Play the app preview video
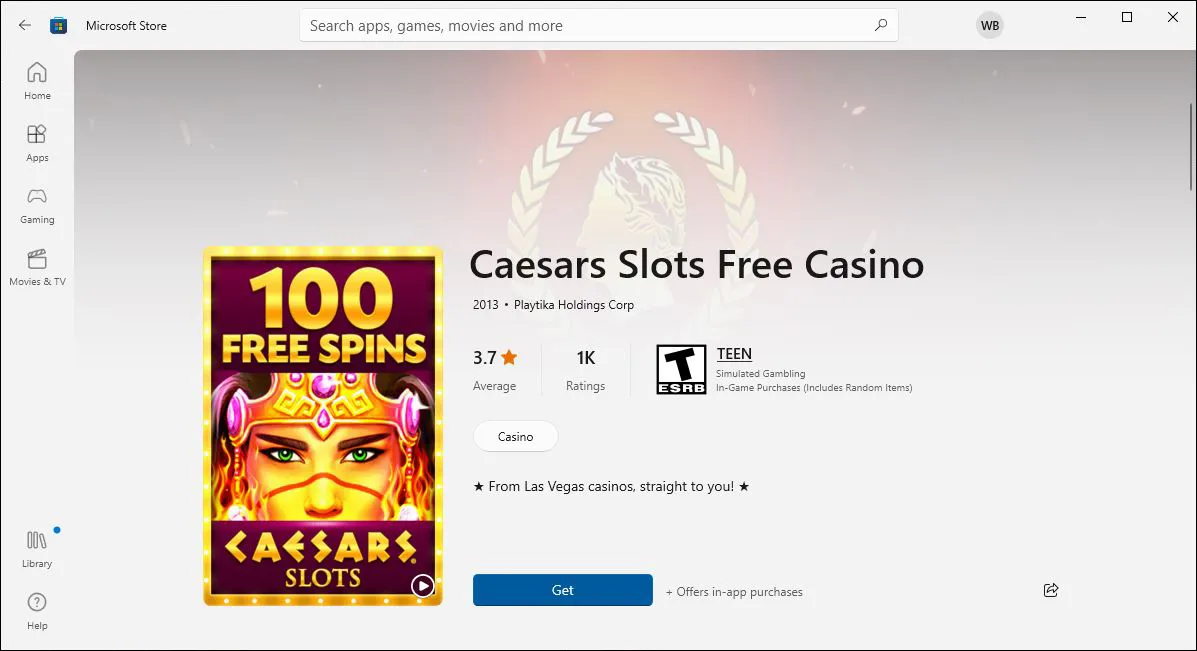 click(422, 586)
